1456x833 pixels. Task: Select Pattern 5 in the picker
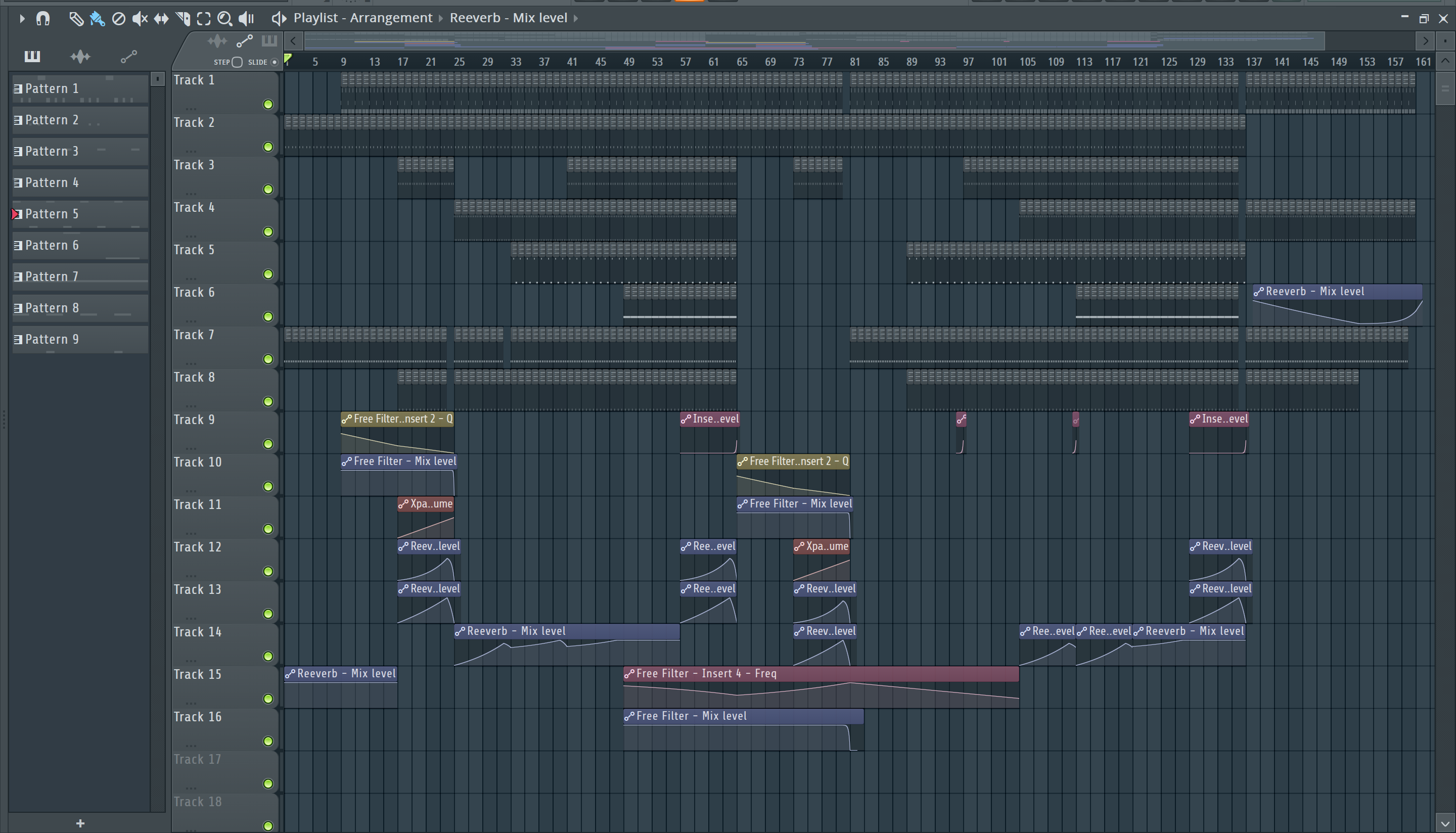pyautogui.click(x=80, y=214)
